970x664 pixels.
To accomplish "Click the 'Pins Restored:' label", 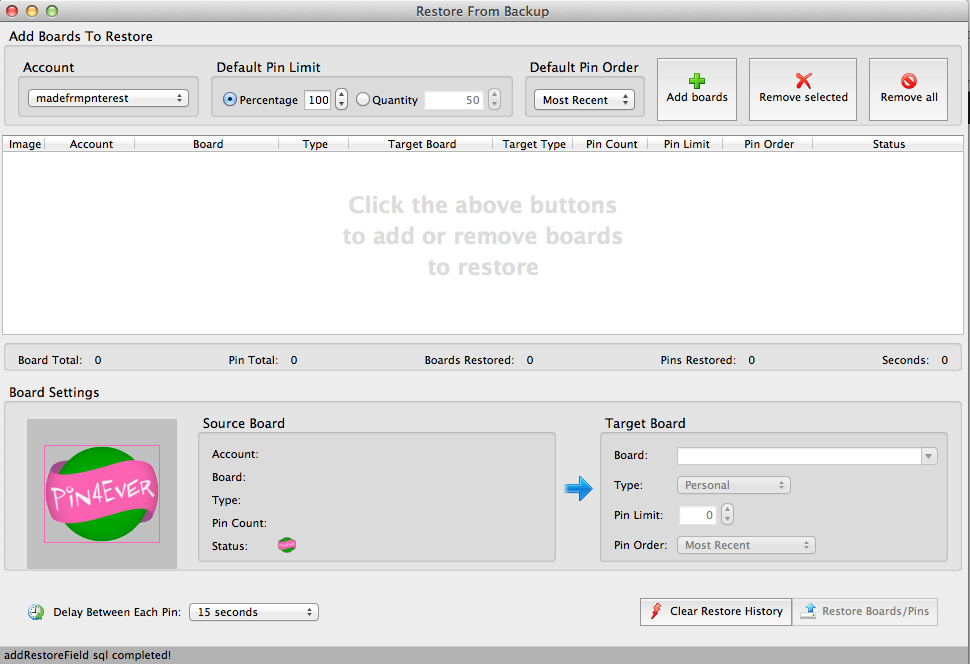I will (698, 360).
